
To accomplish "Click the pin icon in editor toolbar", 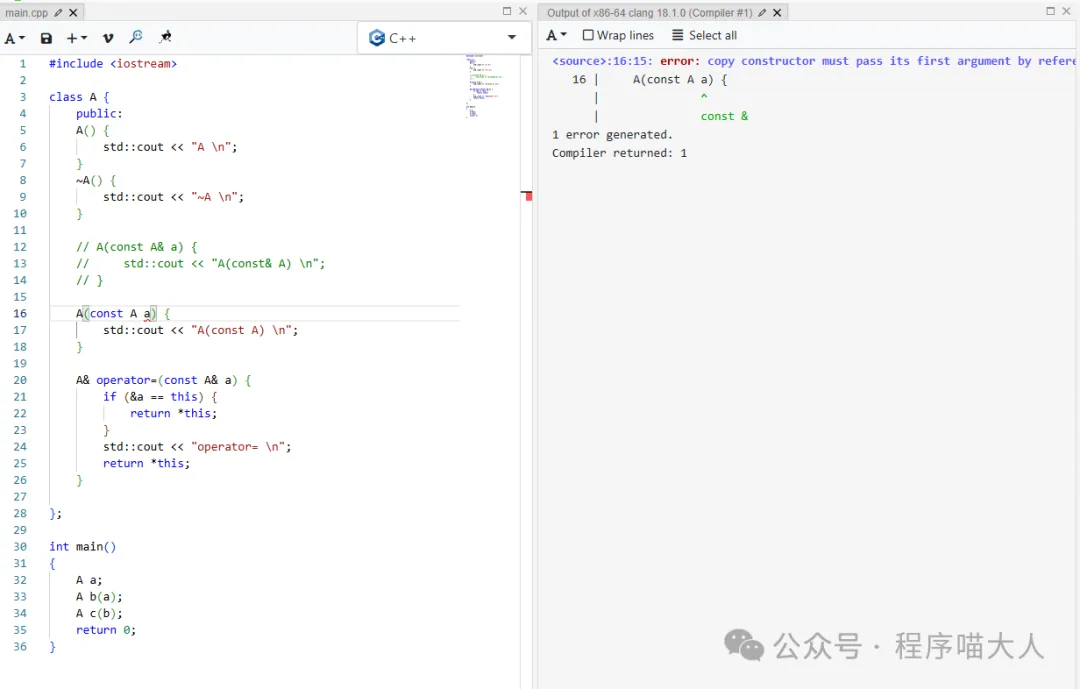I will click(165, 37).
